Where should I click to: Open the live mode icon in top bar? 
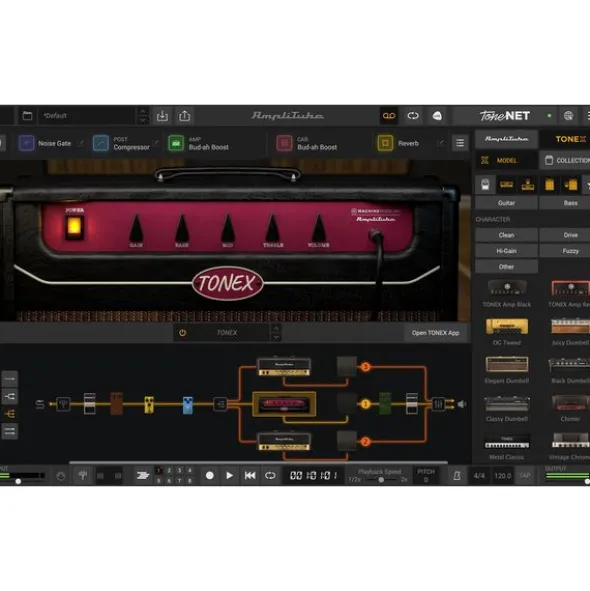point(437,116)
